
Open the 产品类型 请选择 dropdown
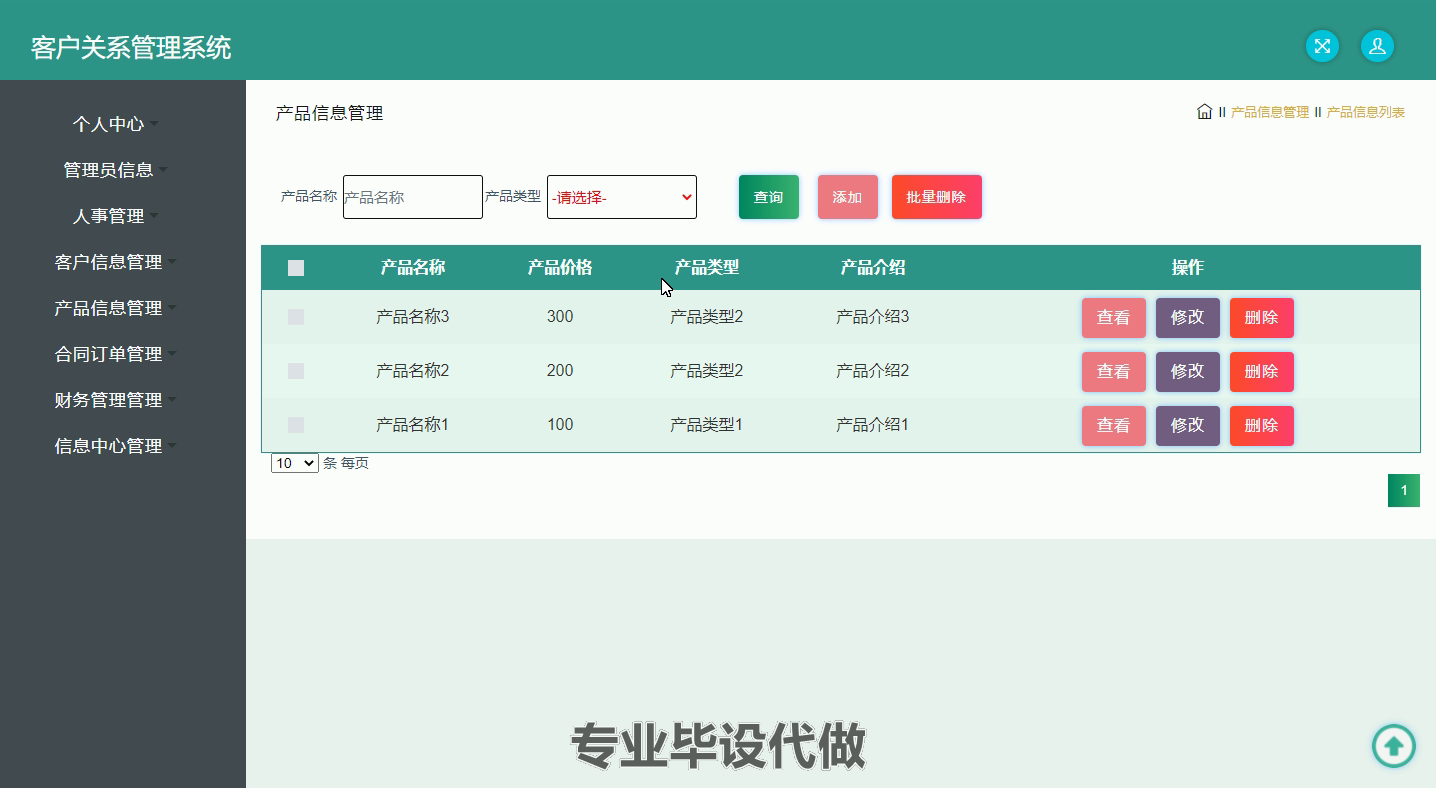click(x=622, y=197)
